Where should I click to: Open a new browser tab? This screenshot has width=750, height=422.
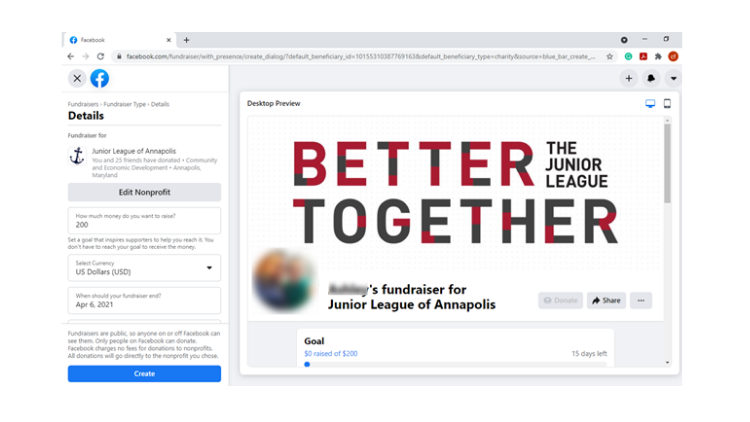click(187, 40)
